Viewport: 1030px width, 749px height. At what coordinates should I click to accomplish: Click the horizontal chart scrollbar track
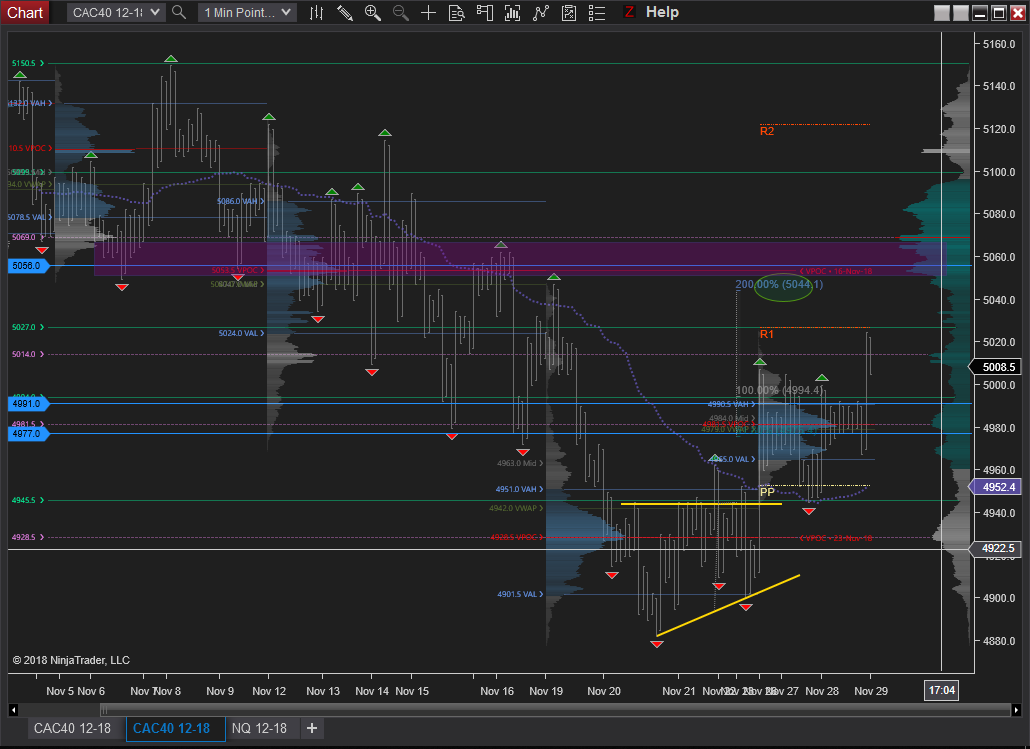coord(555,710)
